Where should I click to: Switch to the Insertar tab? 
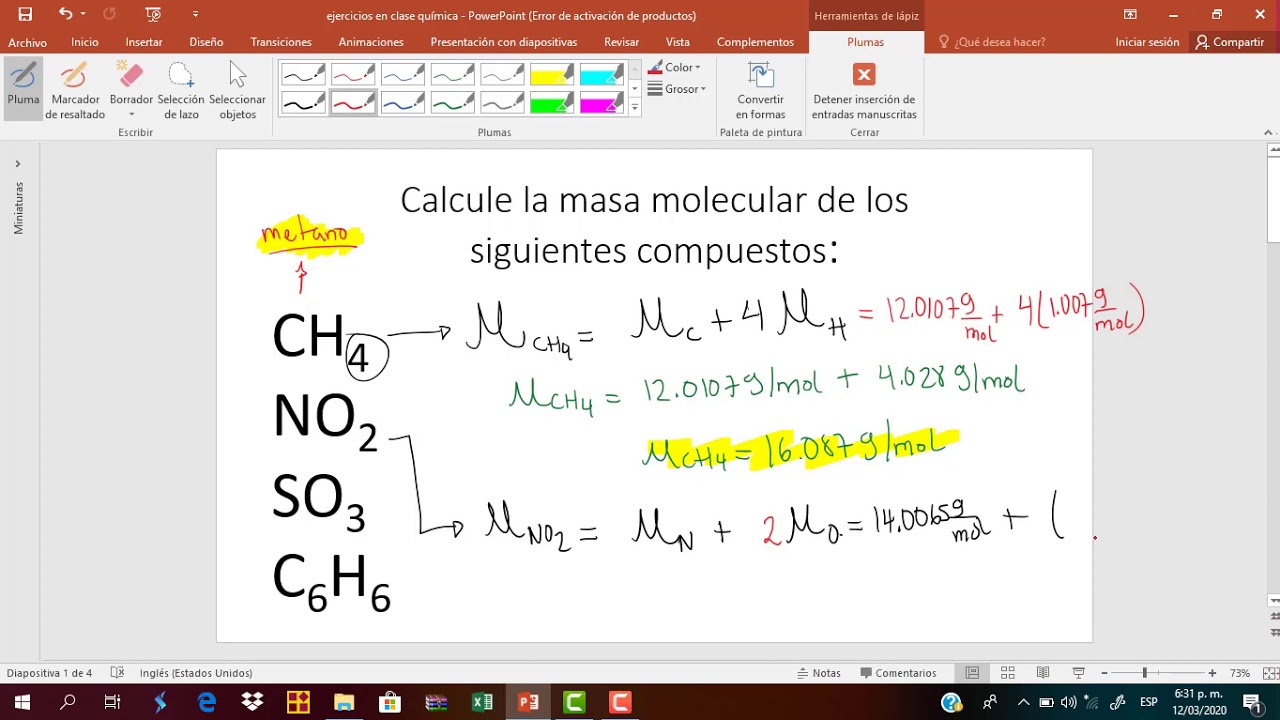(144, 42)
